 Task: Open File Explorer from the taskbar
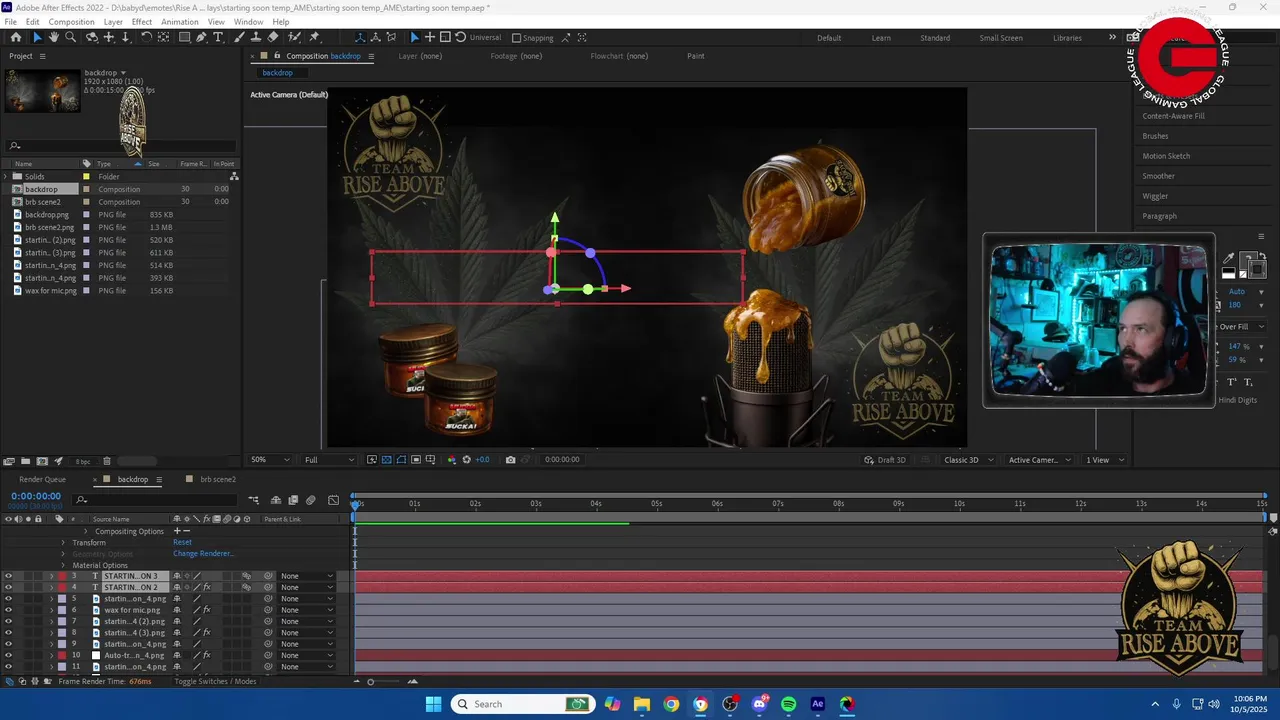641,704
